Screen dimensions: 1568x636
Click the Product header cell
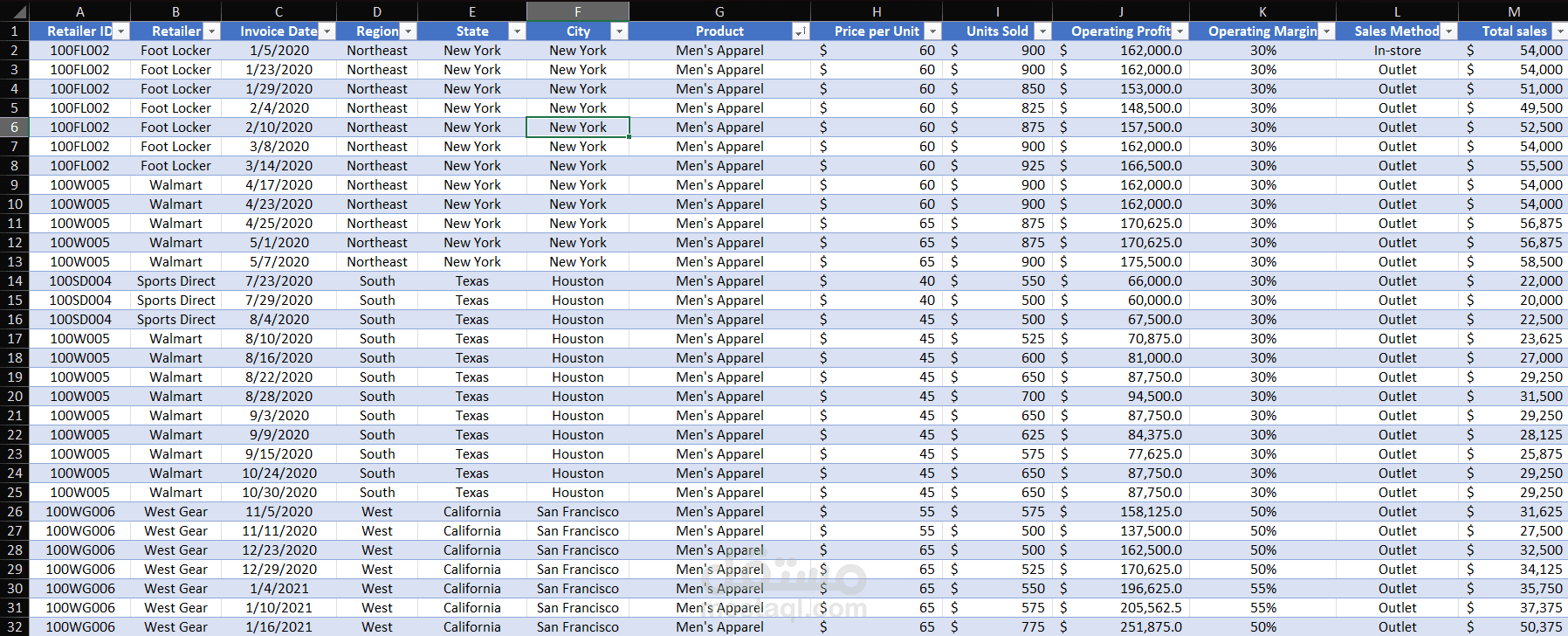coord(720,31)
